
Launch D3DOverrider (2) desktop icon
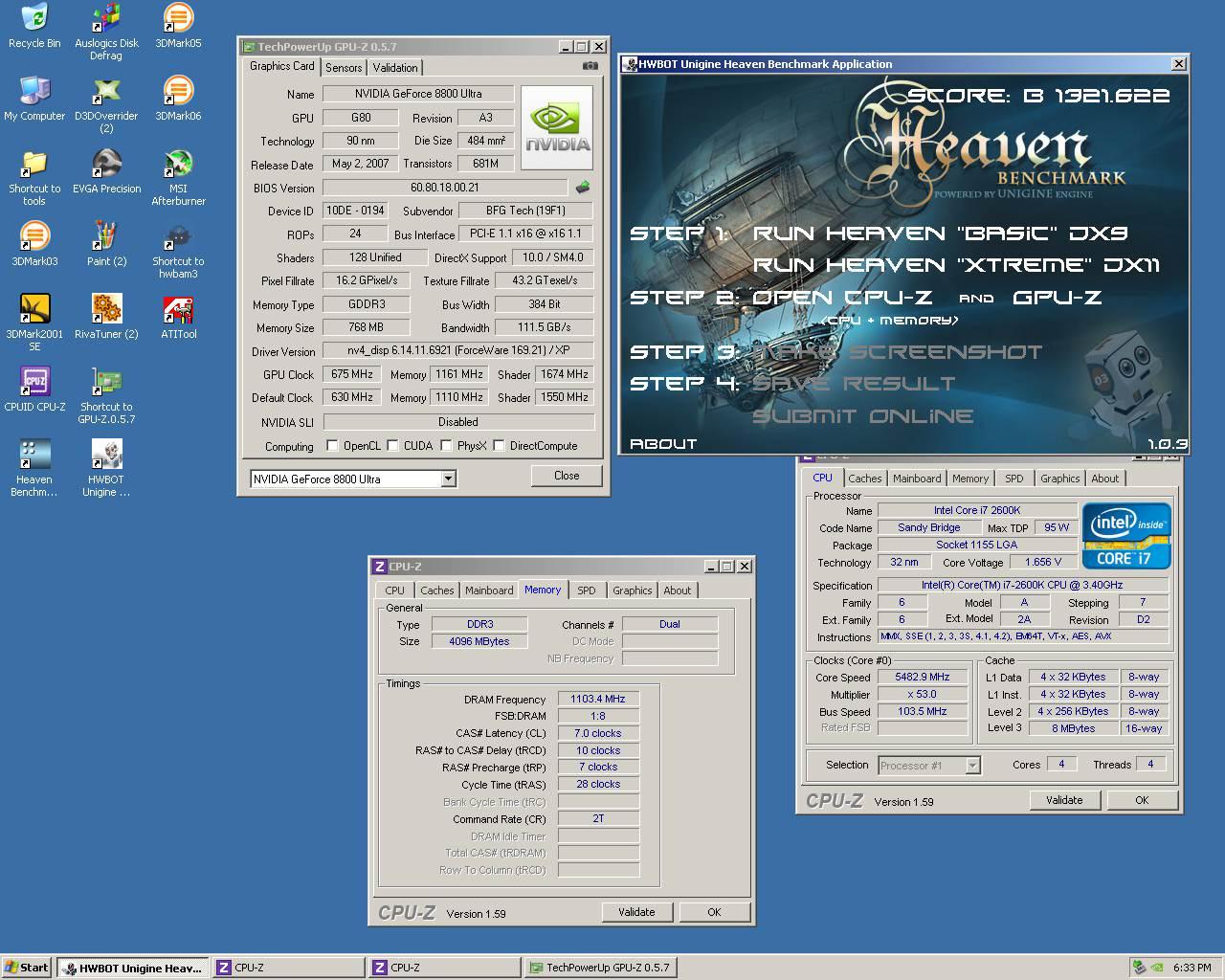pos(106,104)
